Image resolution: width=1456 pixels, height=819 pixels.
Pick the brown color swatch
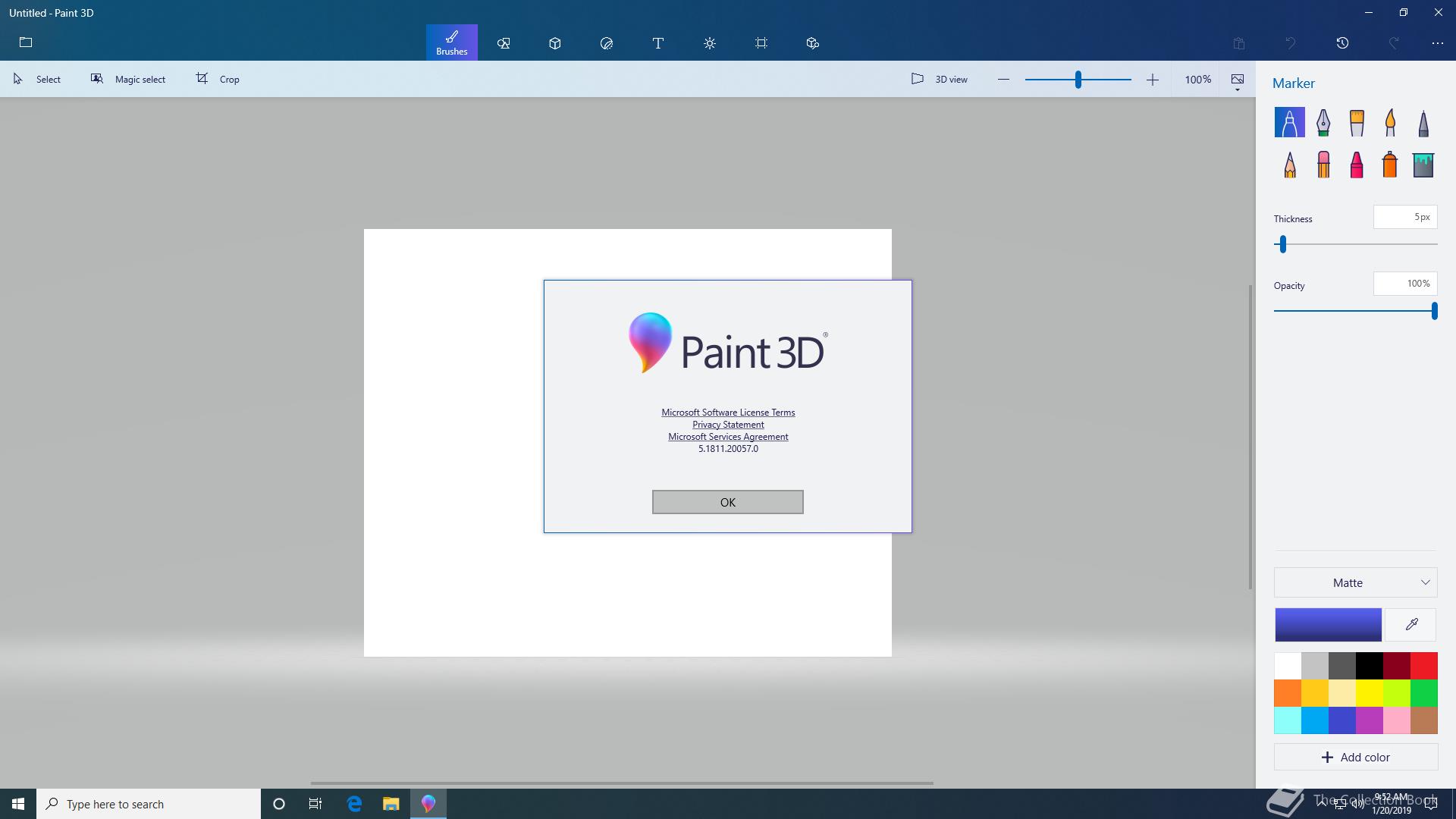1424,720
